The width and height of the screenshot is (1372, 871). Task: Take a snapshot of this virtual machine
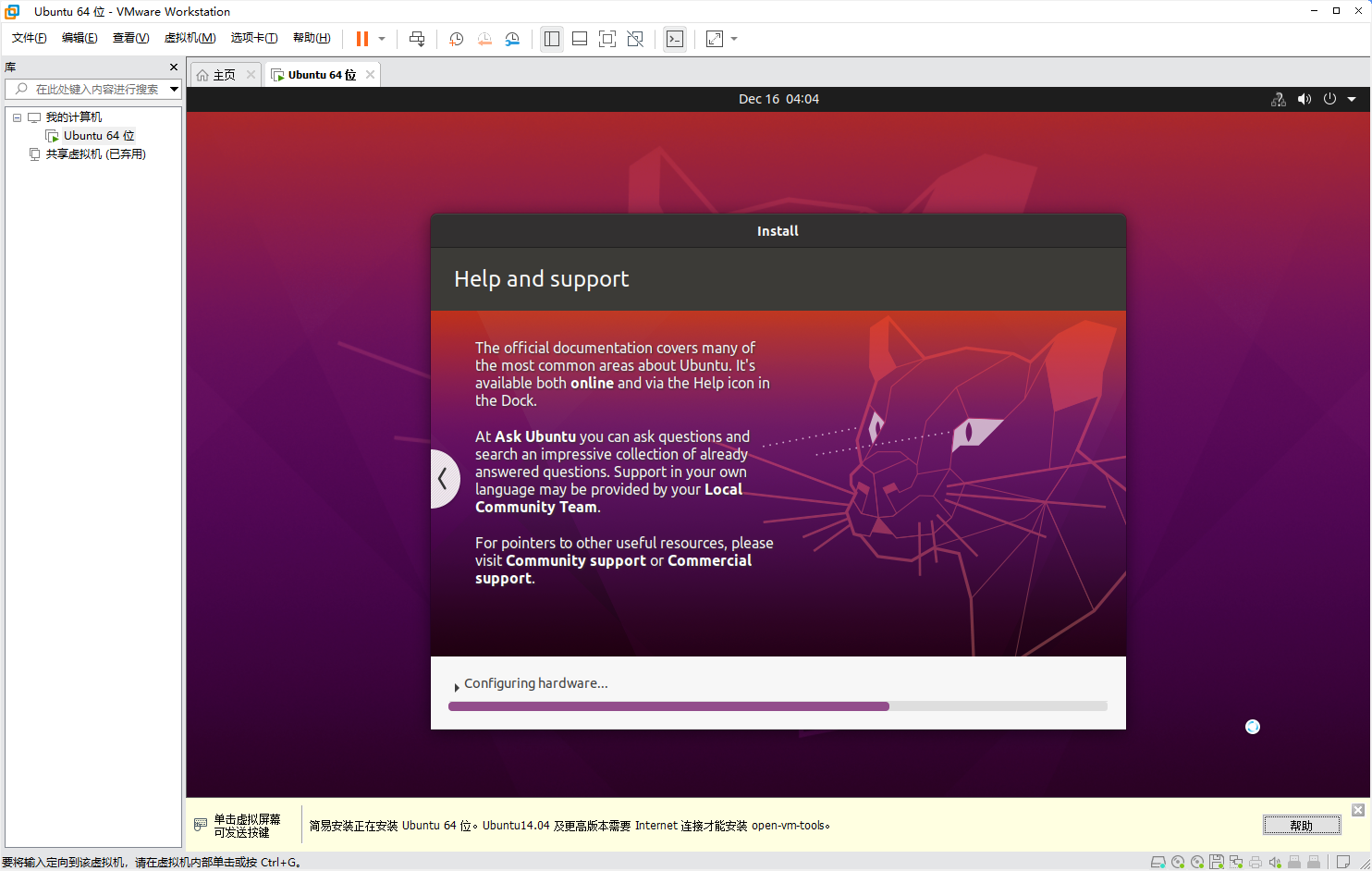456,39
